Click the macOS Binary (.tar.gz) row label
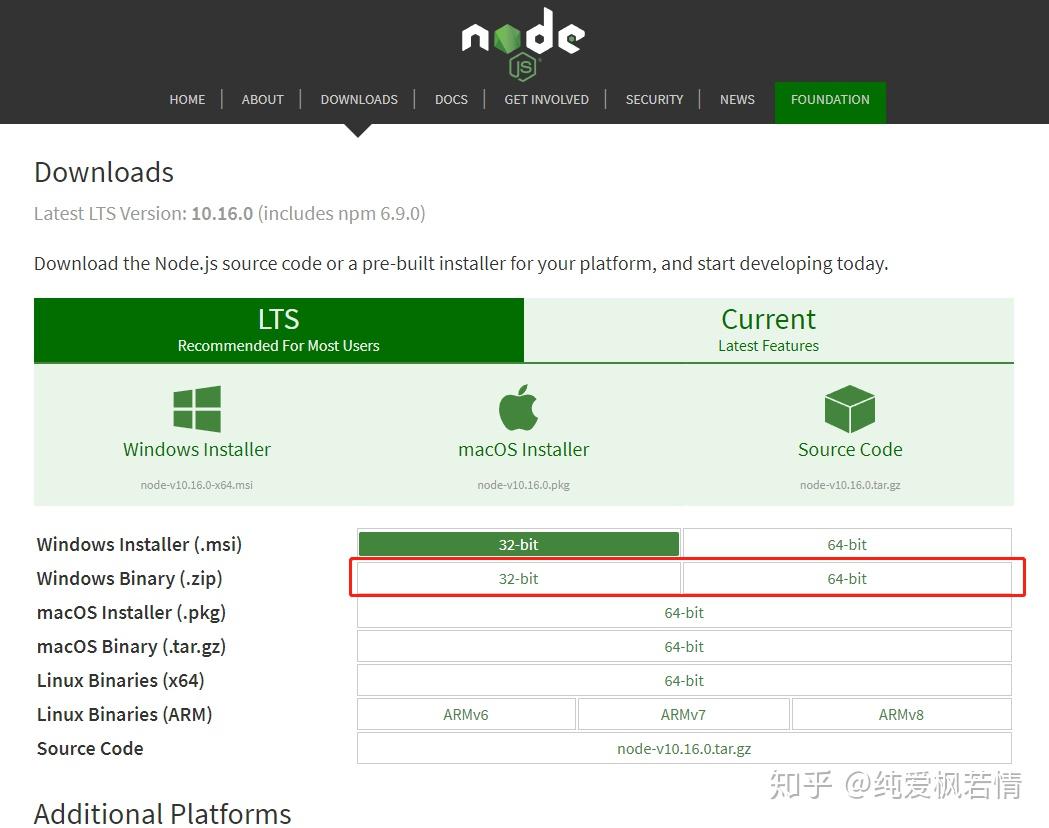 [131, 647]
